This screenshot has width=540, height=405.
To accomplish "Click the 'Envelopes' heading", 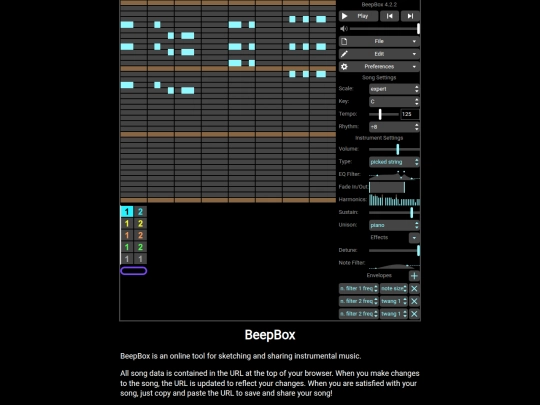I will [379, 275].
